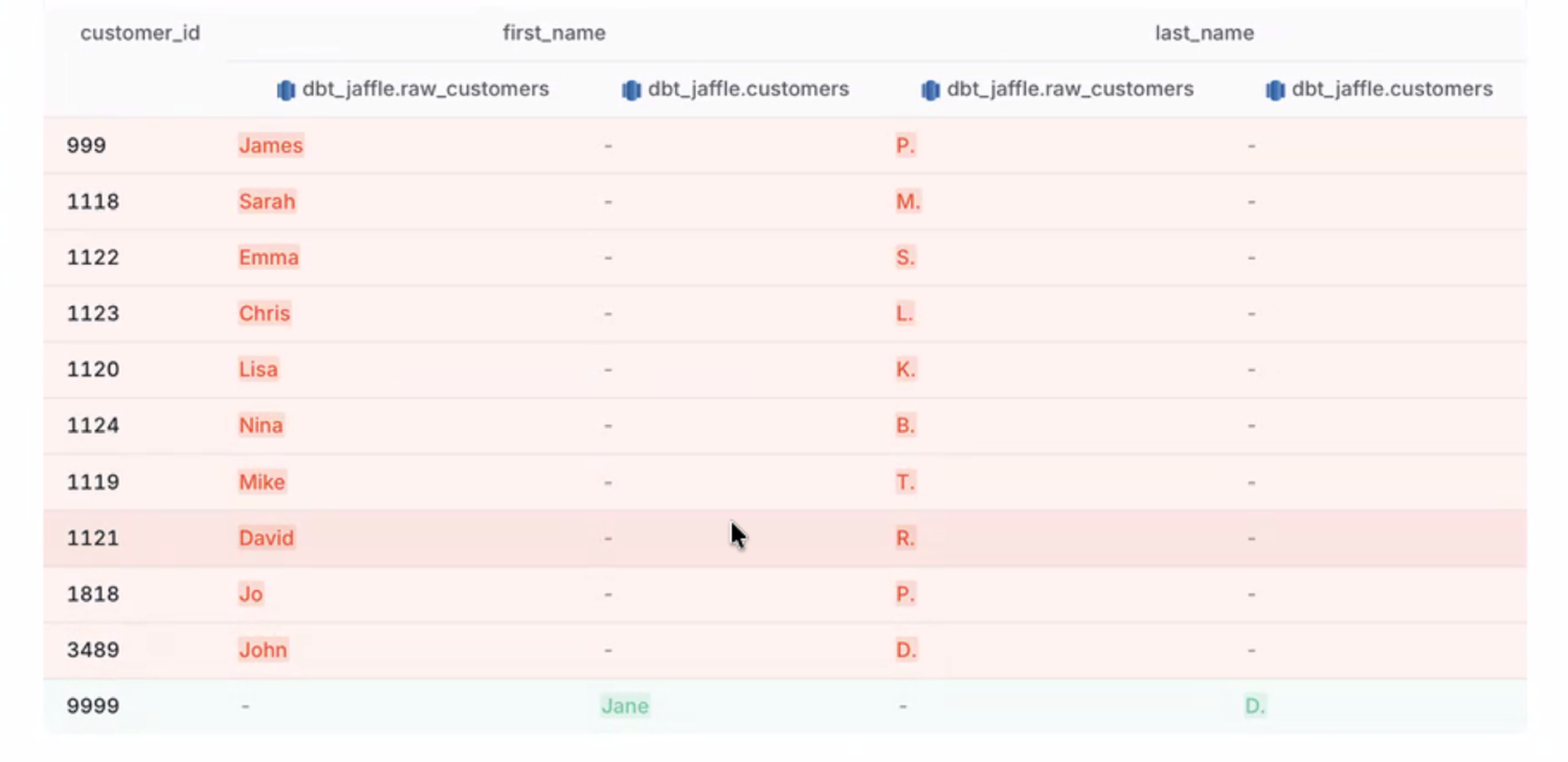Click customer ID 9999 cell
This screenshot has width=1568, height=762.
point(93,706)
